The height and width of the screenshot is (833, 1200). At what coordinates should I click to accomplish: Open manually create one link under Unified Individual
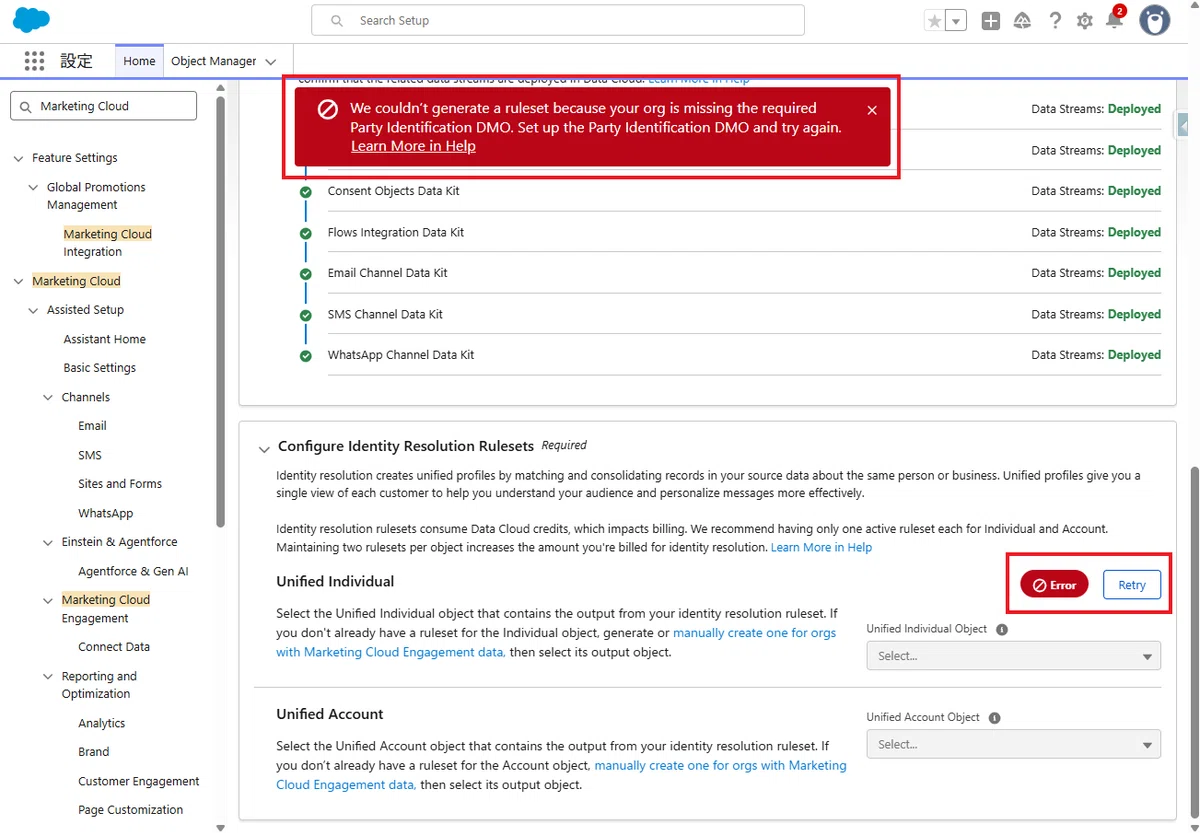(556, 642)
